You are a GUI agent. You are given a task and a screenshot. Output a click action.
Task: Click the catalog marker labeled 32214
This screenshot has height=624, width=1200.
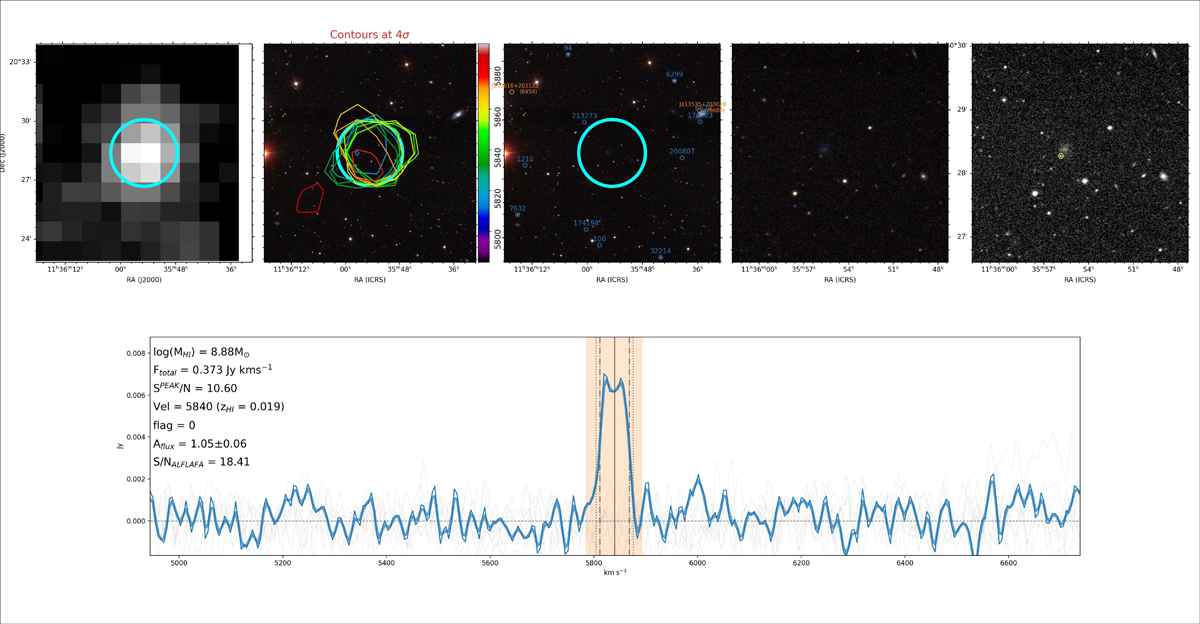[661, 257]
